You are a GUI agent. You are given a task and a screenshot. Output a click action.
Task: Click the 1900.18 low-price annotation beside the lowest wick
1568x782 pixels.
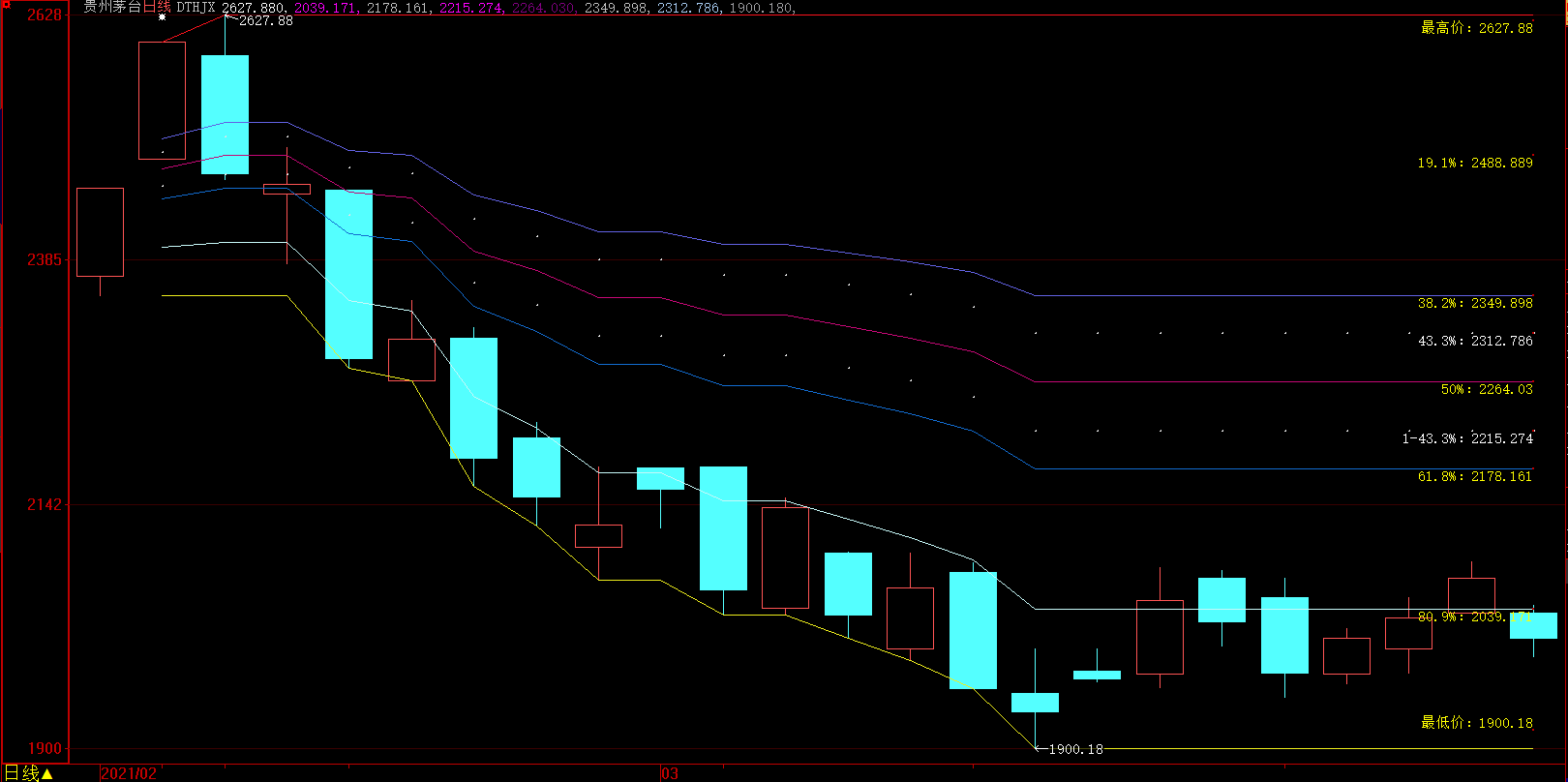(1076, 749)
